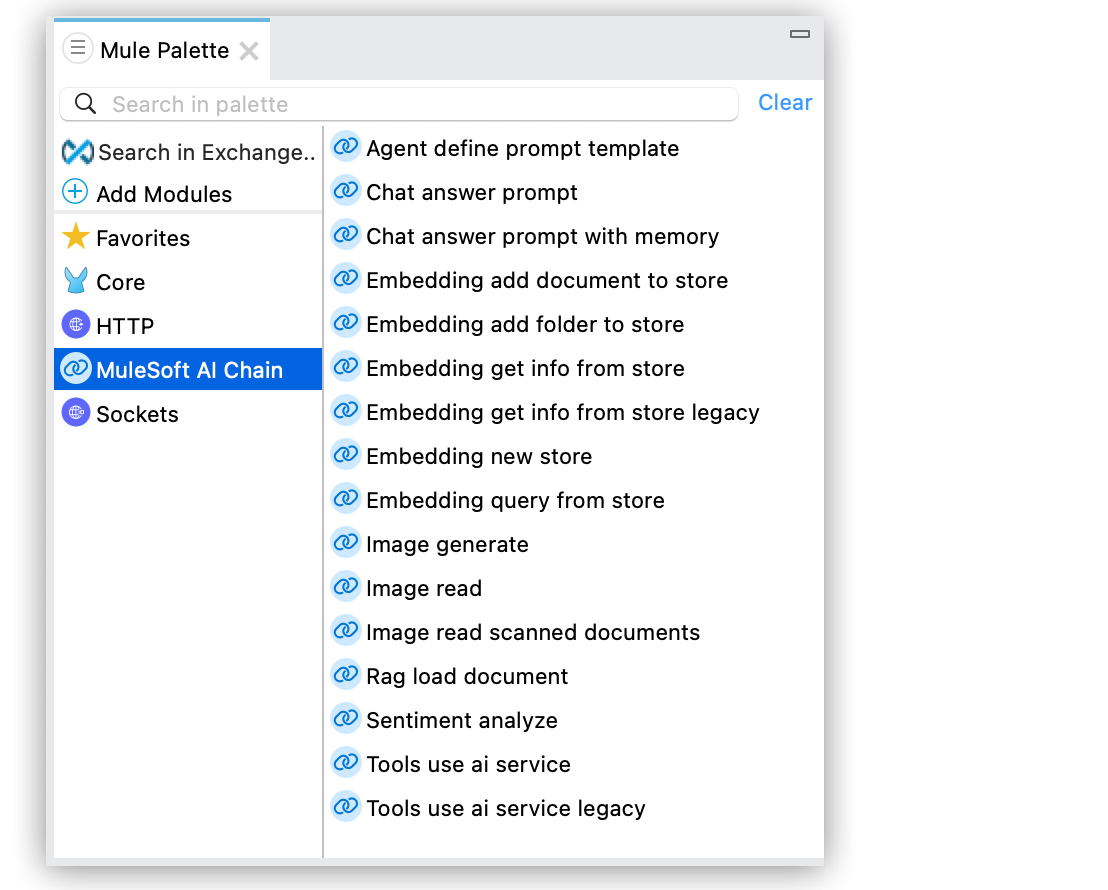Image resolution: width=1108 pixels, height=890 pixels.
Task: Click the Sockets module icon
Action: tap(75, 413)
